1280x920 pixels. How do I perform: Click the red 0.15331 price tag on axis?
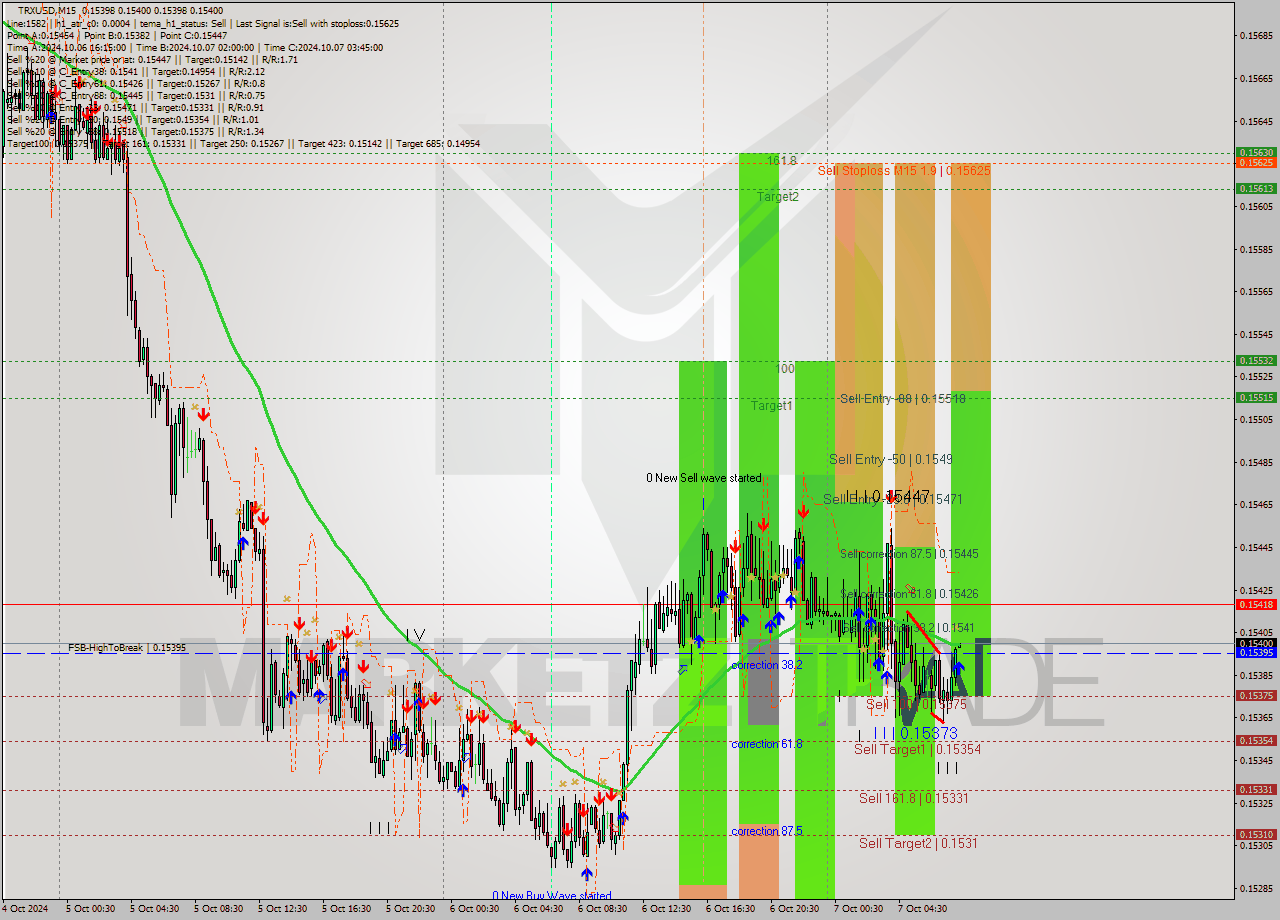(1256, 789)
